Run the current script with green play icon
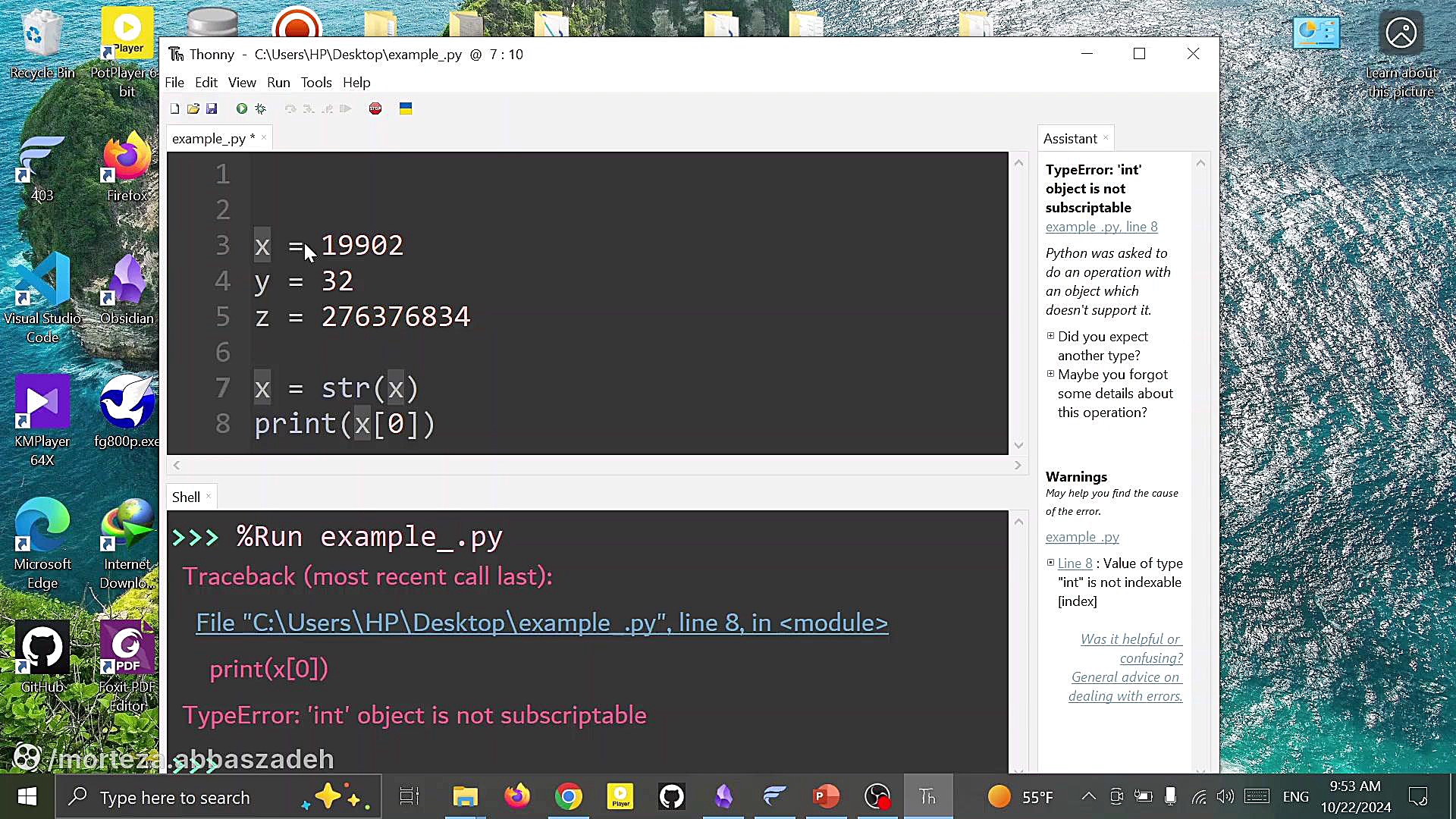The width and height of the screenshot is (1456, 819). point(242,109)
